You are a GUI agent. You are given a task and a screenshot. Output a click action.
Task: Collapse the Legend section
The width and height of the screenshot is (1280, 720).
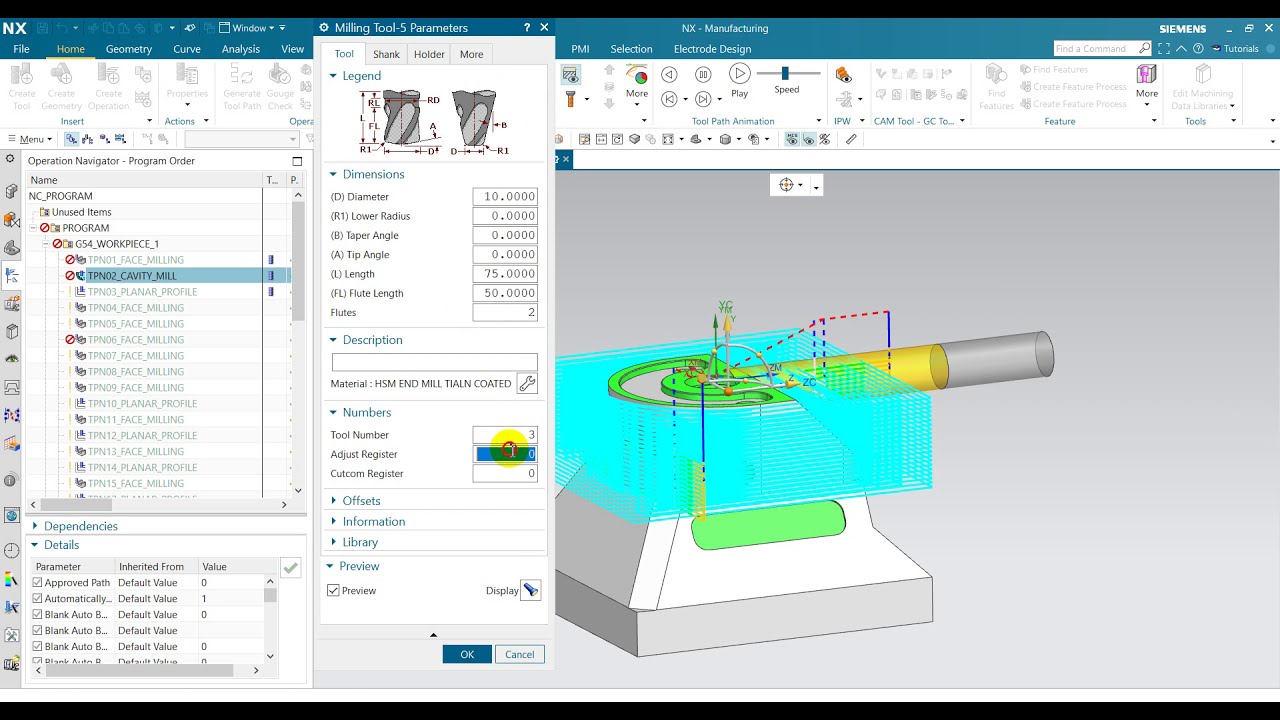(334, 76)
